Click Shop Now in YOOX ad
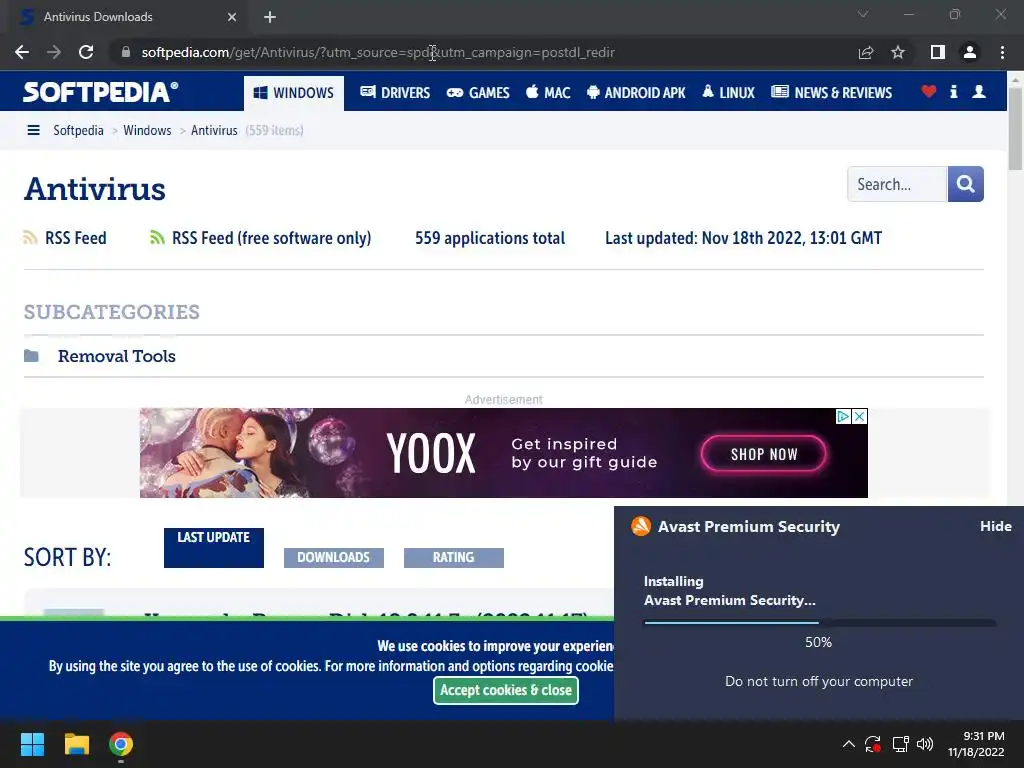This screenshot has width=1024, height=768. point(764,454)
